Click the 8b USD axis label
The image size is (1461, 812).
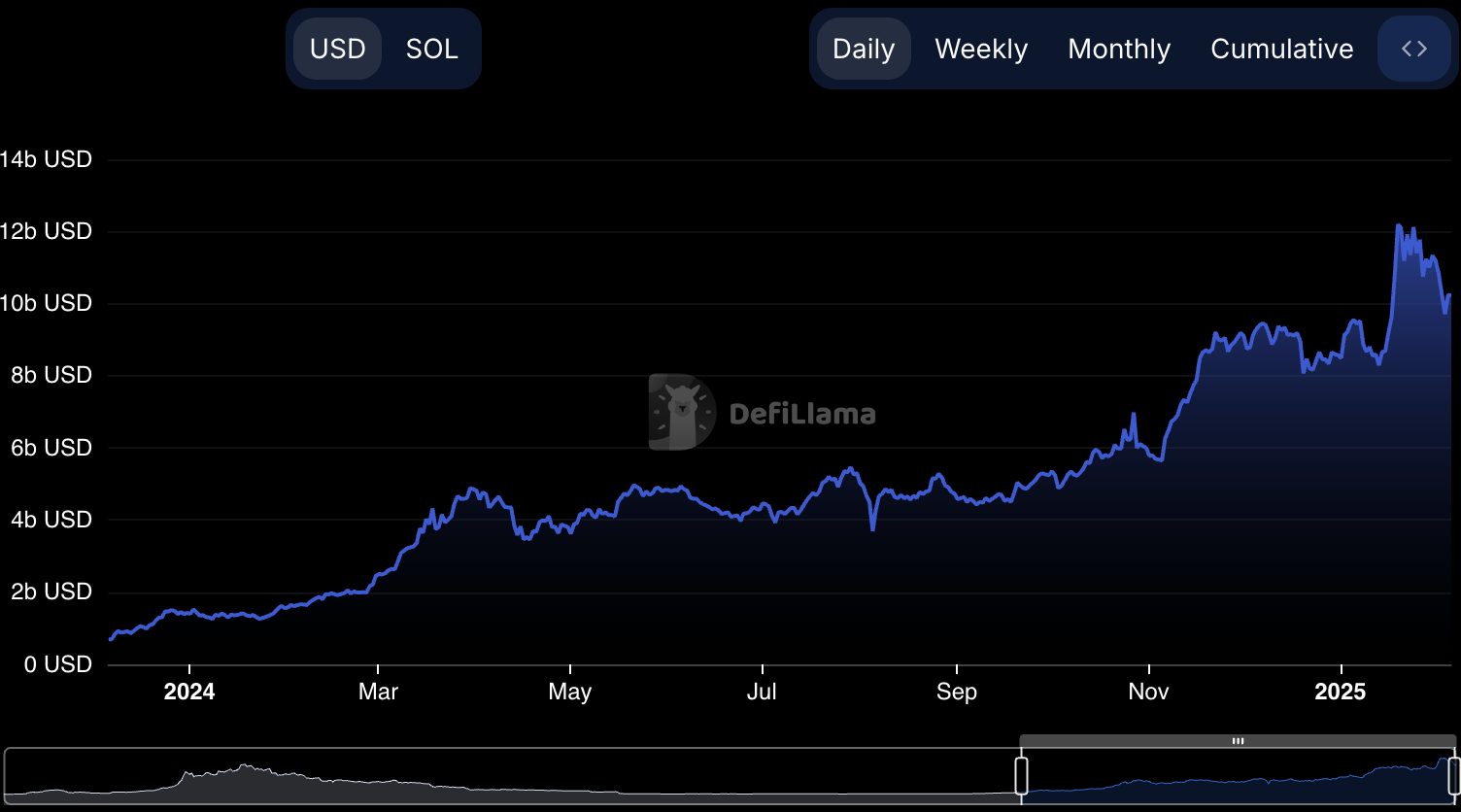tap(51, 375)
